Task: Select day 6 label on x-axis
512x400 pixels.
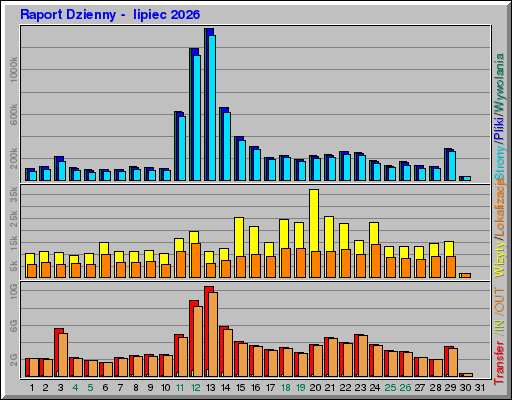Action: click(x=106, y=388)
